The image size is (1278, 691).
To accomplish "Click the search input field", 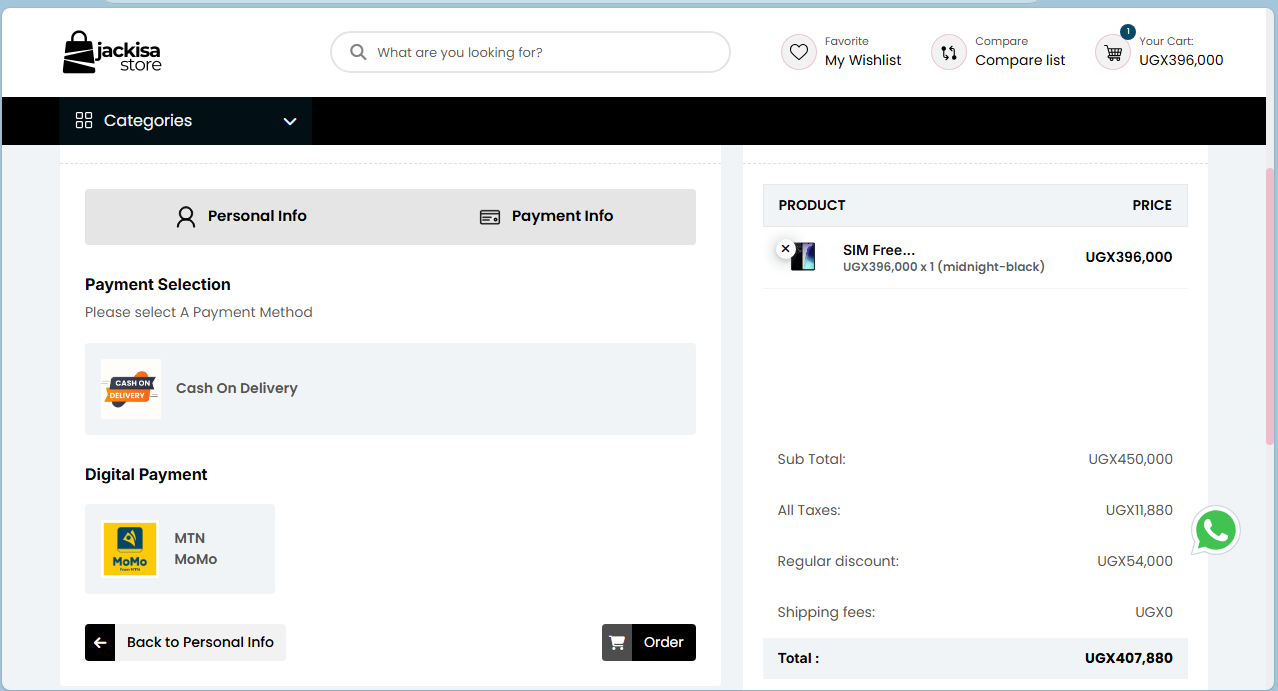I will click(x=530, y=52).
